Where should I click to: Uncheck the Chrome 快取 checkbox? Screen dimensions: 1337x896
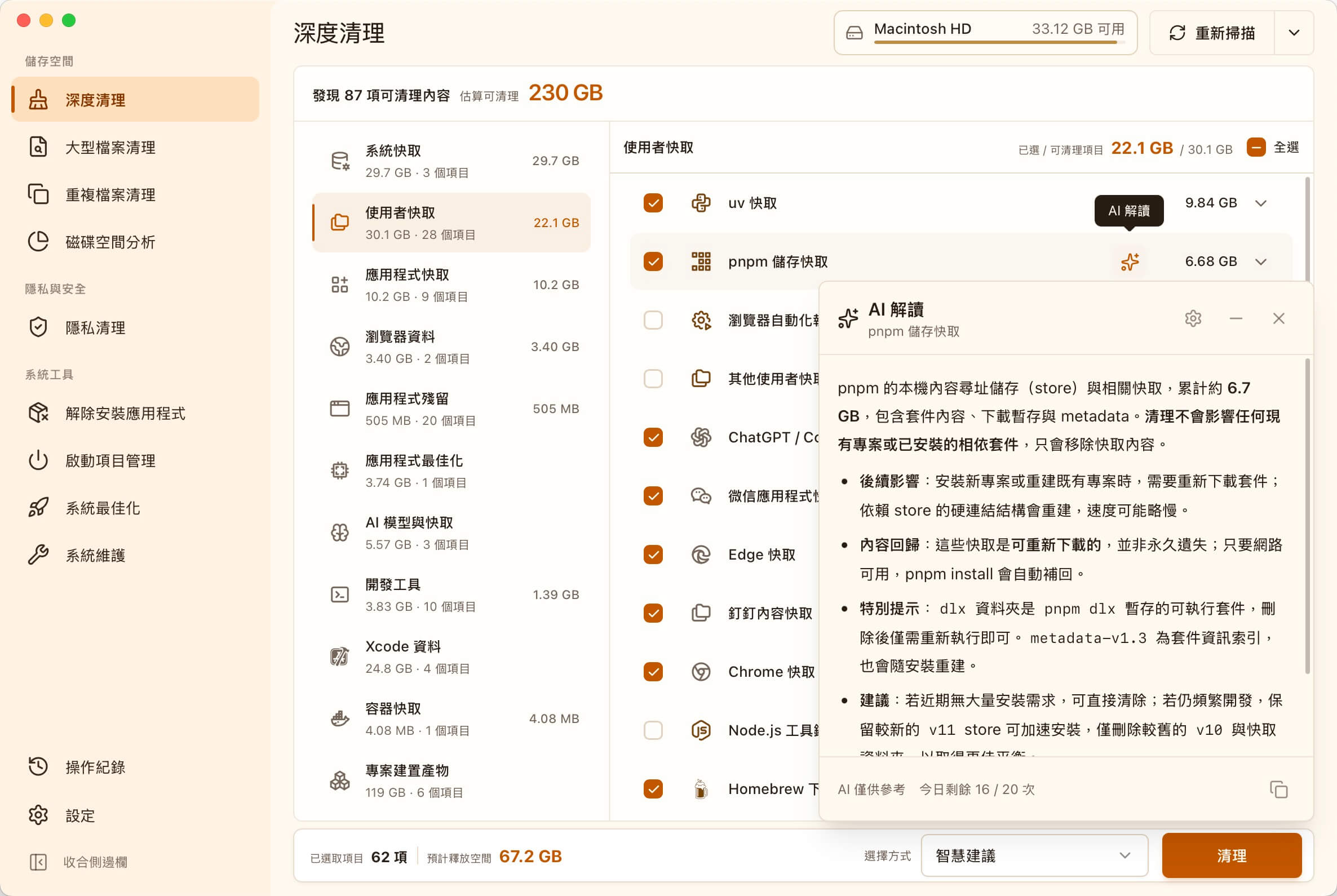coord(653,671)
